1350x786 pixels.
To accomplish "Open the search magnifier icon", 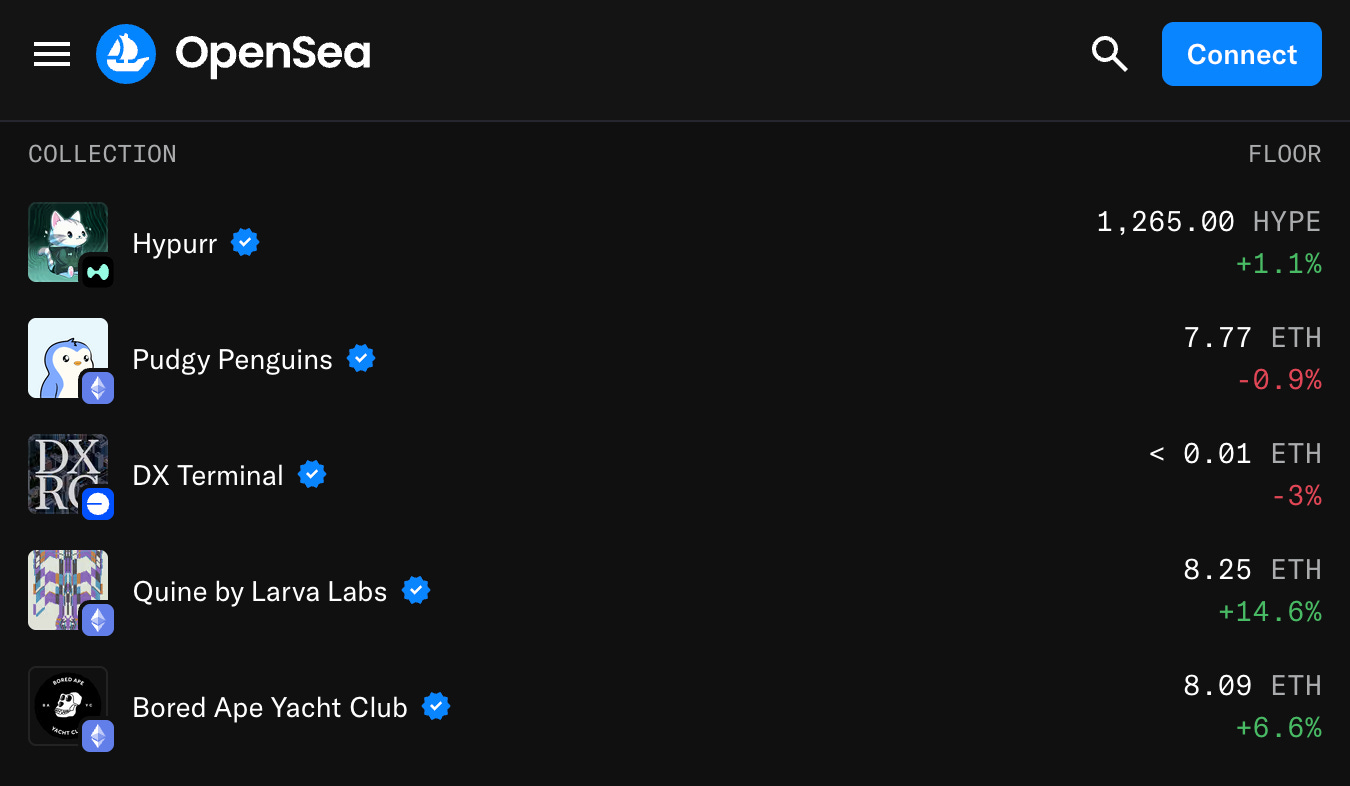I will (x=1109, y=54).
